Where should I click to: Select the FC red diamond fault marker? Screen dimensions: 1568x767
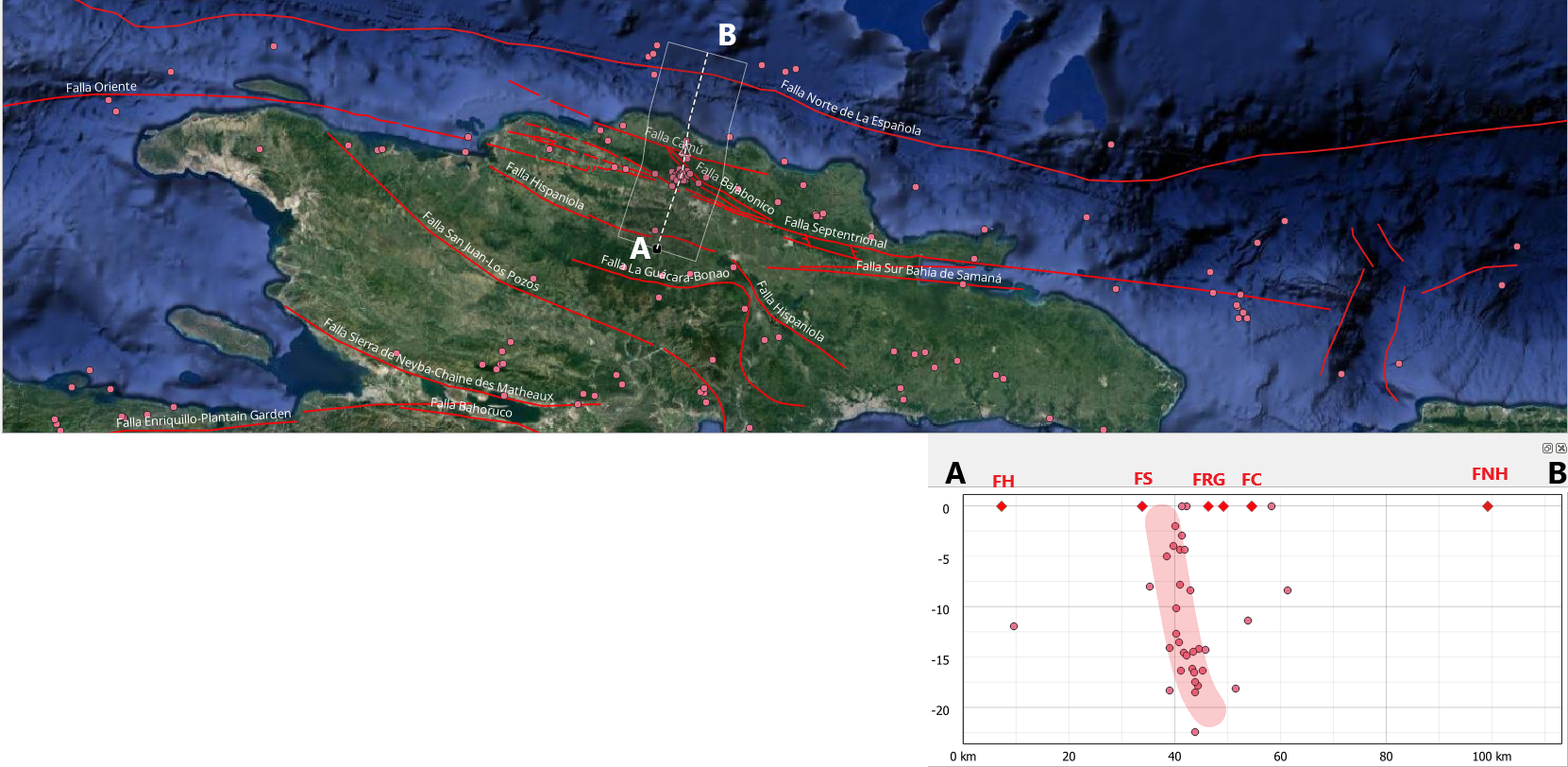click(x=1252, y=506)
